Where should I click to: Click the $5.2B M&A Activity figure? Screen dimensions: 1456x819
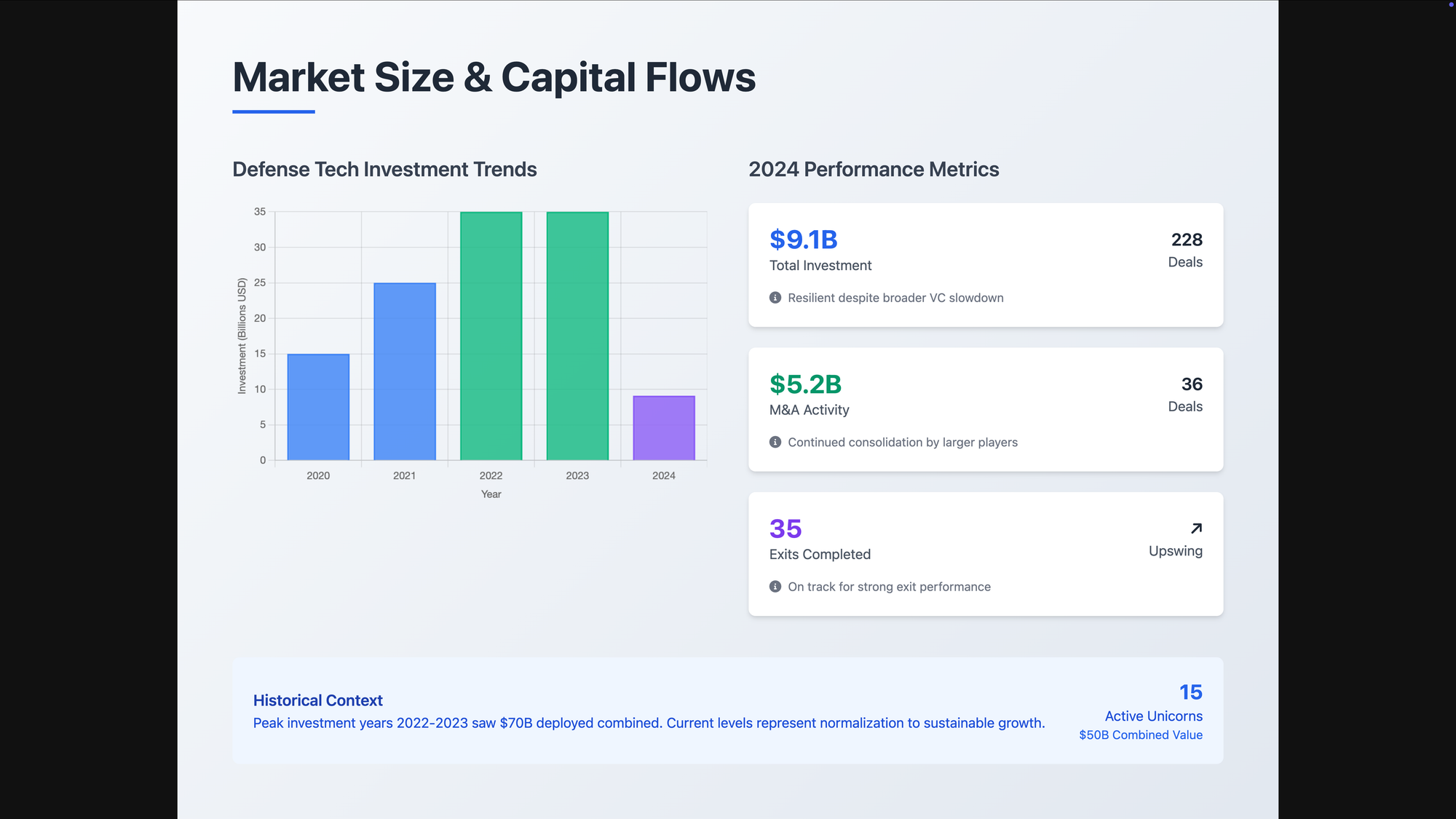(x=805, y=384)
